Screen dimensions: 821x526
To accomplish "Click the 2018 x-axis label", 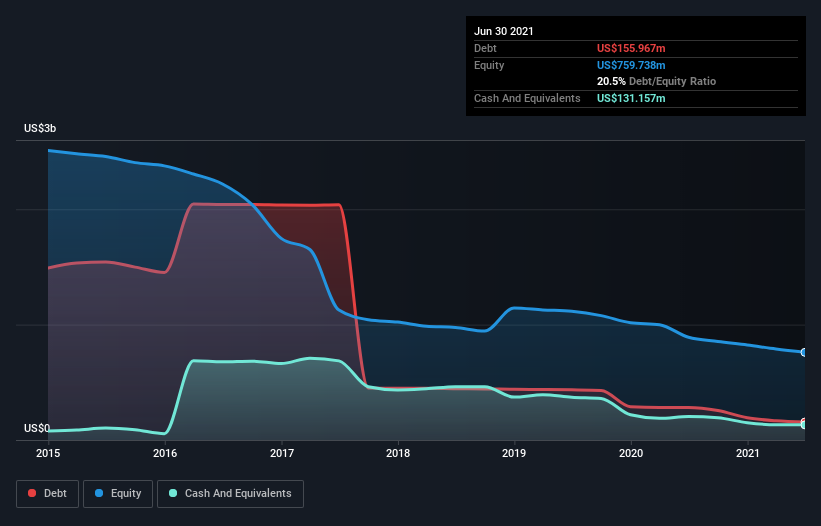I will 398,453.
